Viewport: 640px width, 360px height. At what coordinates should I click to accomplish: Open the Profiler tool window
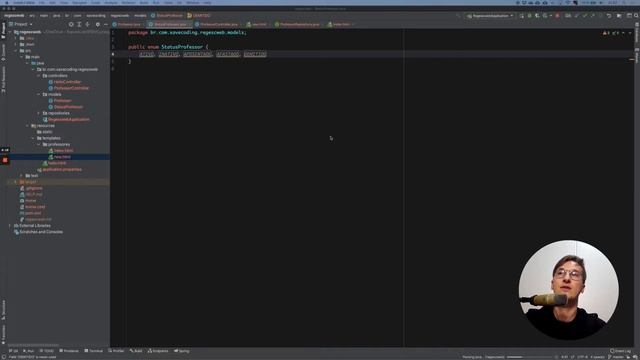coord(116,351)
